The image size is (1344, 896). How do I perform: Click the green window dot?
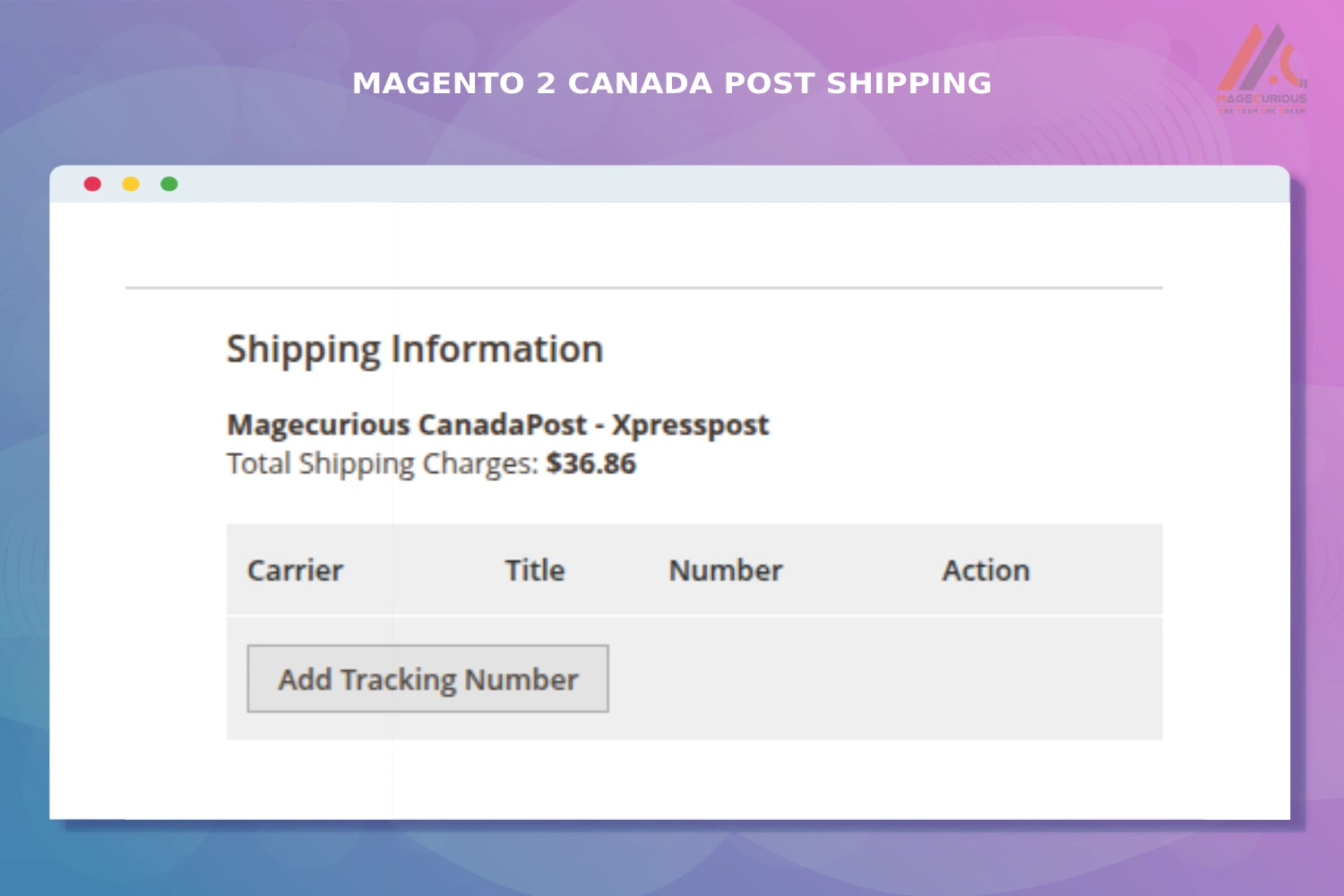169,184
